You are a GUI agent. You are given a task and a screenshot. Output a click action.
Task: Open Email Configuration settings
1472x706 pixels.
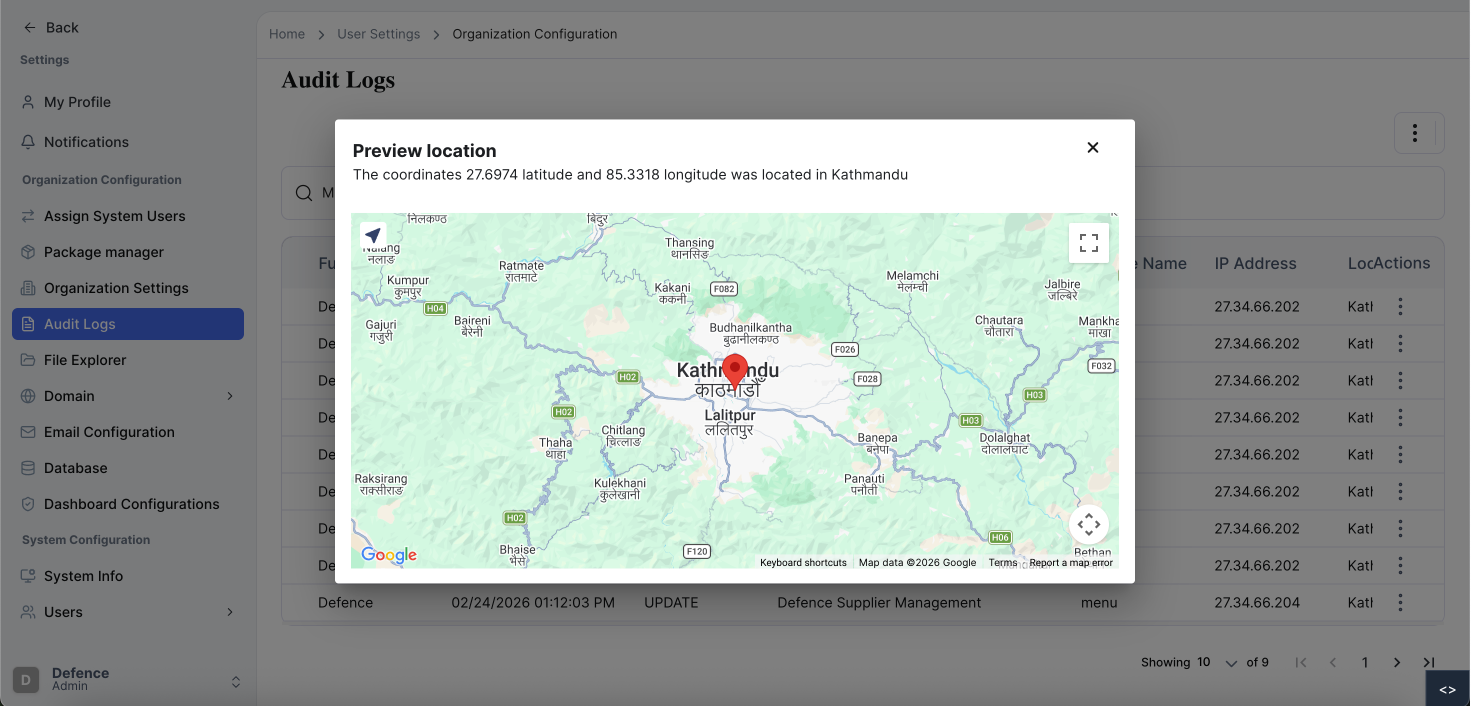[107, 431]
